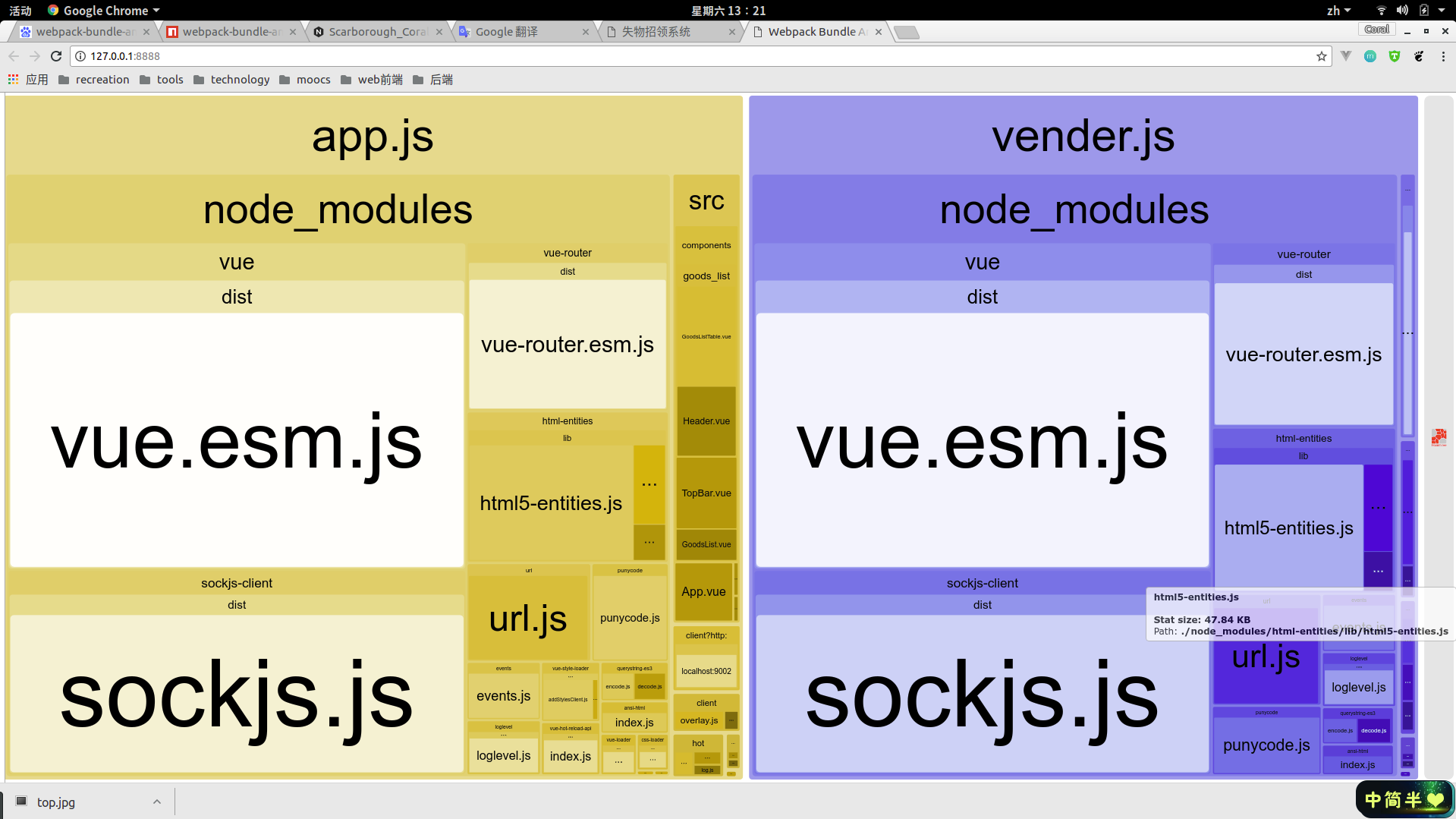Click the green shield Tampermonkey-style extension icon
This screenshot has height=819, width=1456.
pyautogui.click(x=1395, y=56)
